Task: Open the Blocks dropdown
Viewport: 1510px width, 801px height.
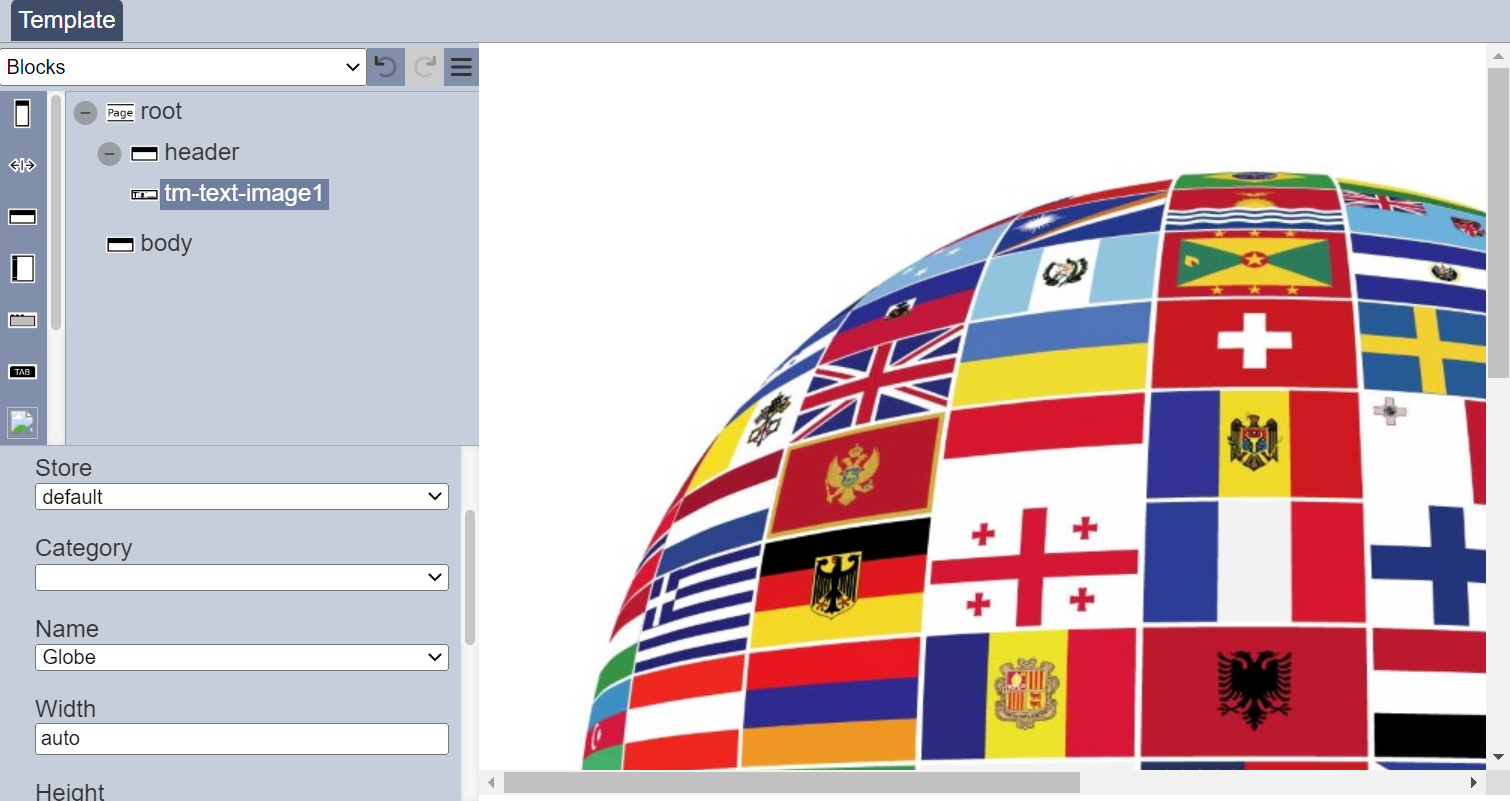Action: coord(183,67)
